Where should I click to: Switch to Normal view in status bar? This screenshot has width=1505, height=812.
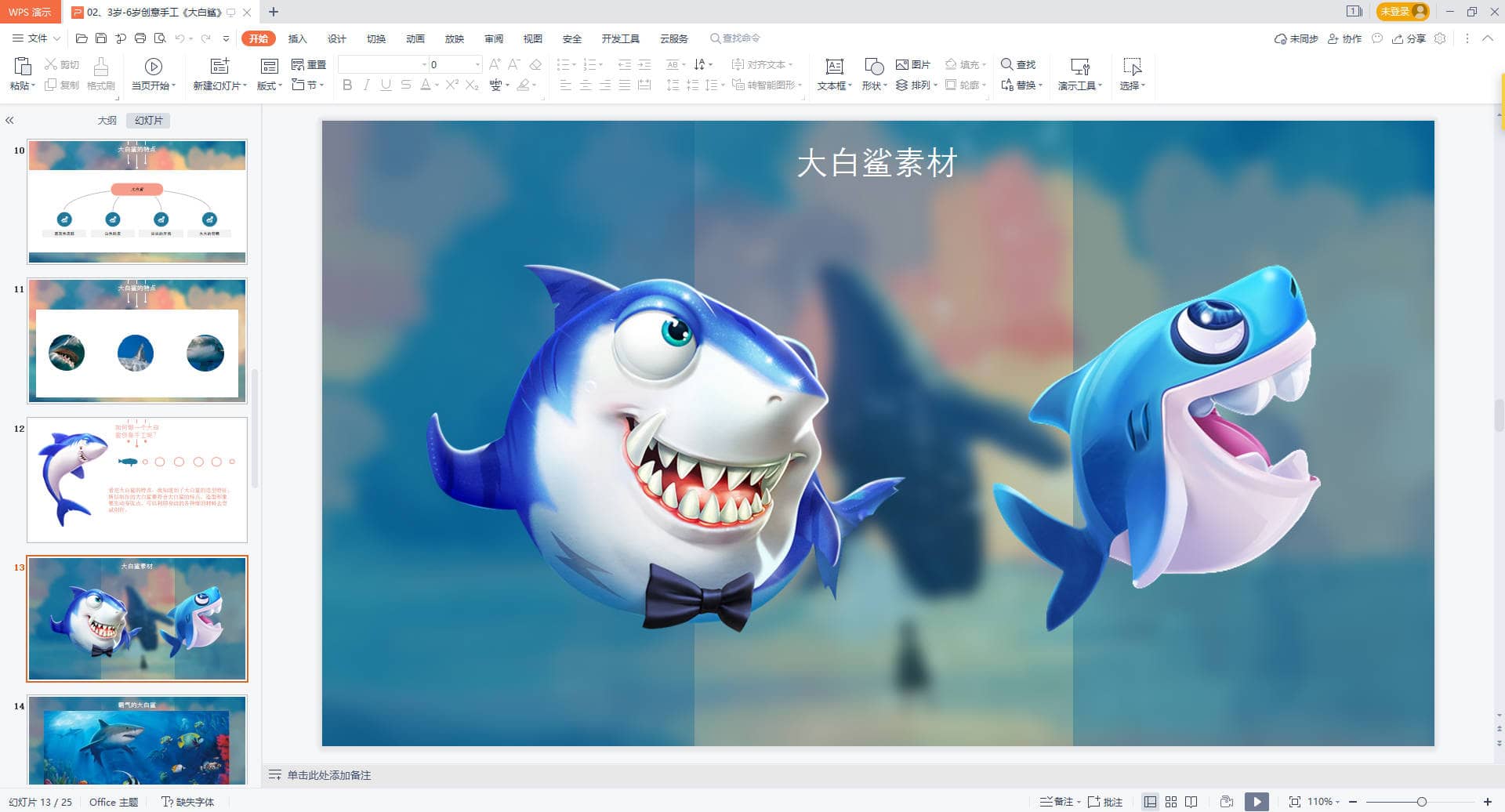[x=1150, y=802]
